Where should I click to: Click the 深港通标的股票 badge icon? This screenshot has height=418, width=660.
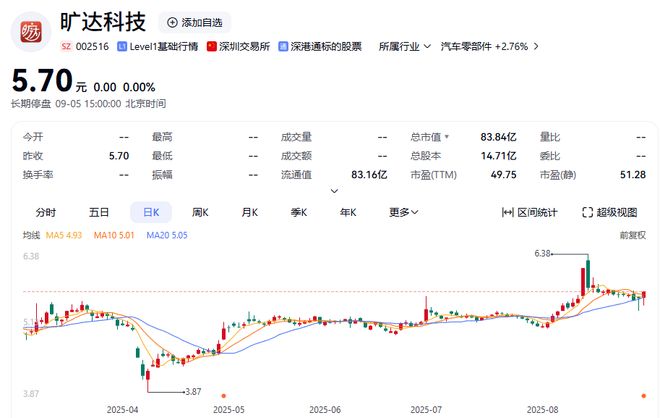click(x=283, y=46)
